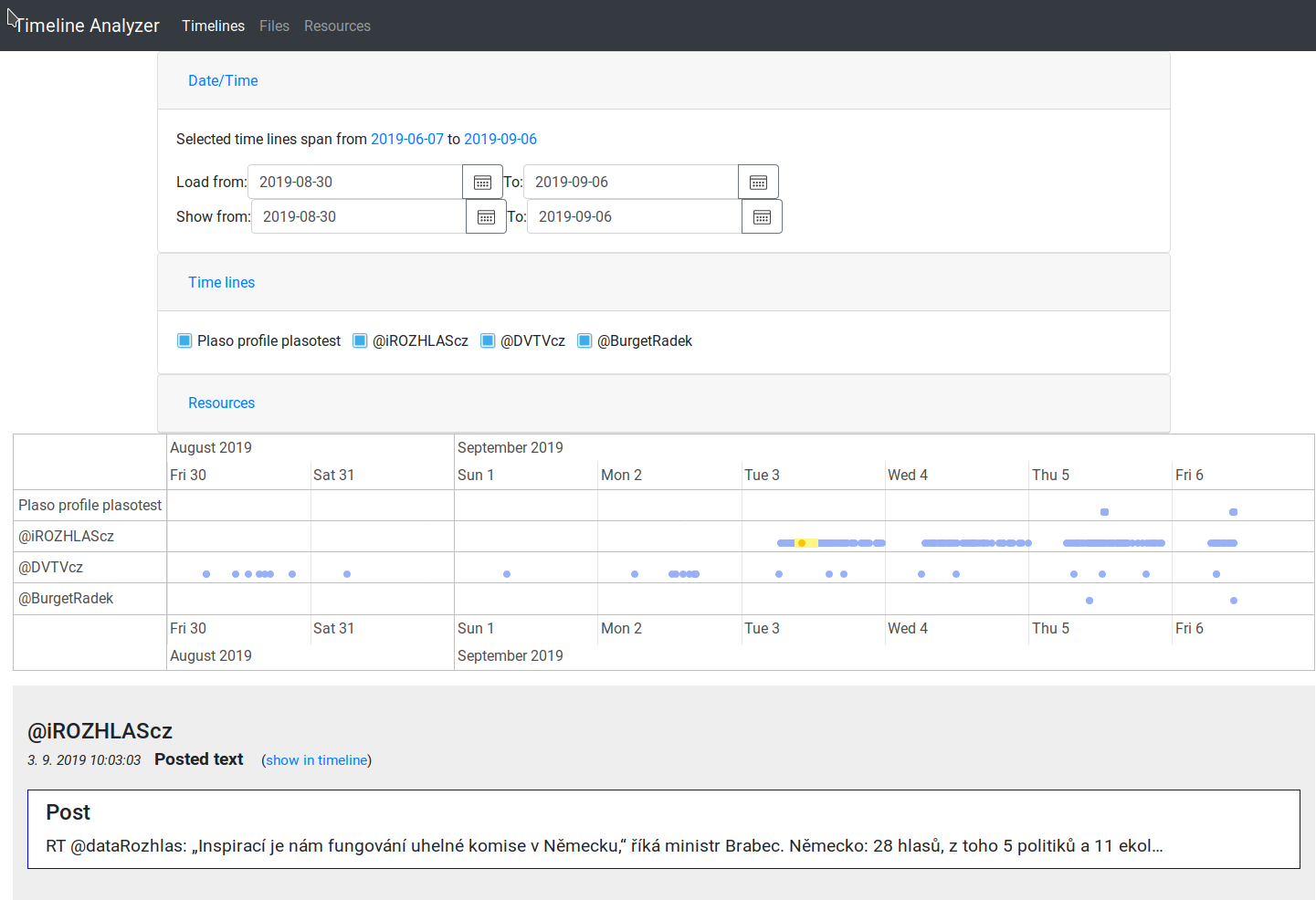The width and height of the screenshot is (1316, 900).
Task: Click the @iROZHLAScz detail heading
Action: click(x=100, y=731)
